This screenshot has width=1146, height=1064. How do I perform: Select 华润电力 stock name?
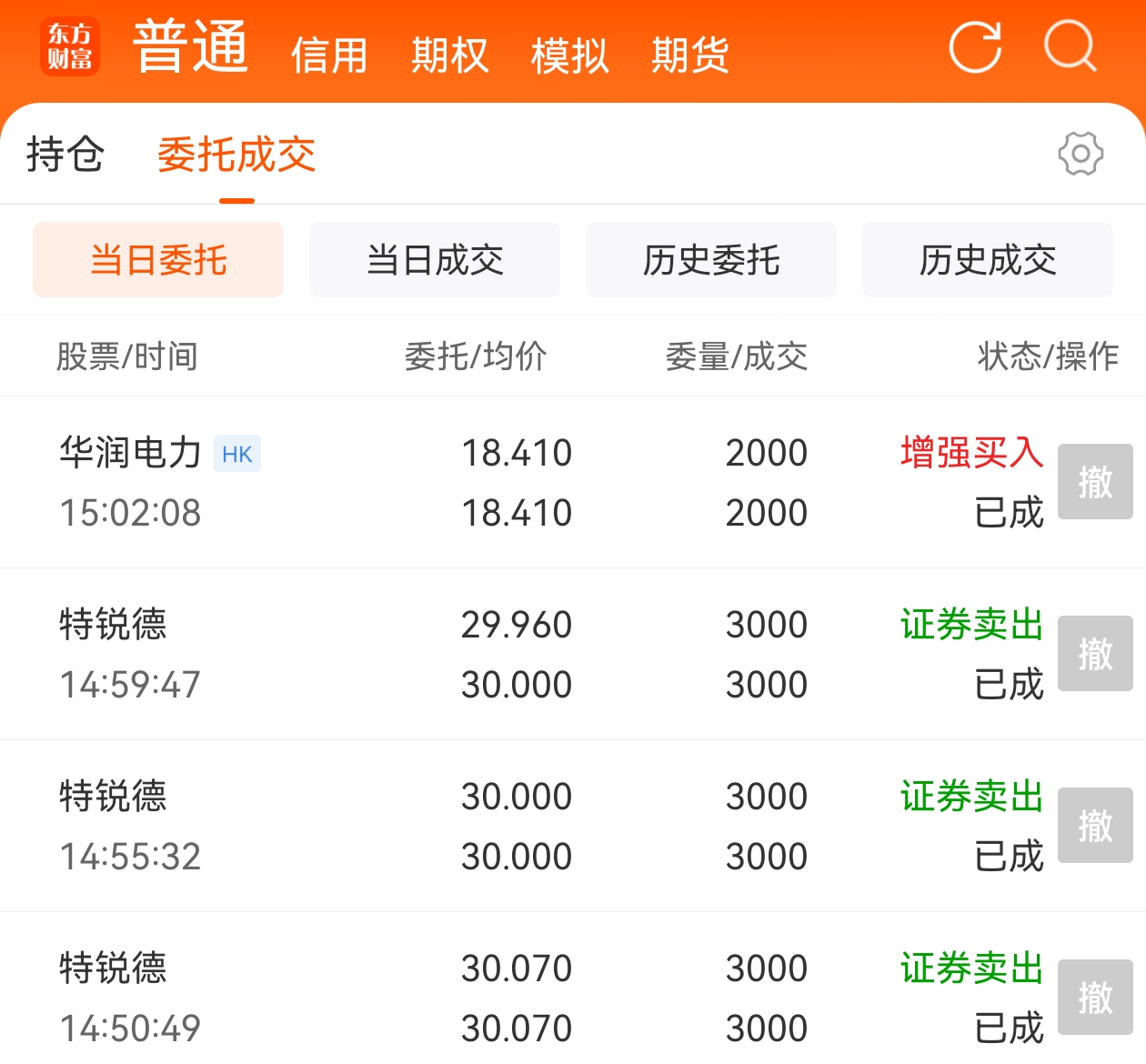(x=130, y=453)
